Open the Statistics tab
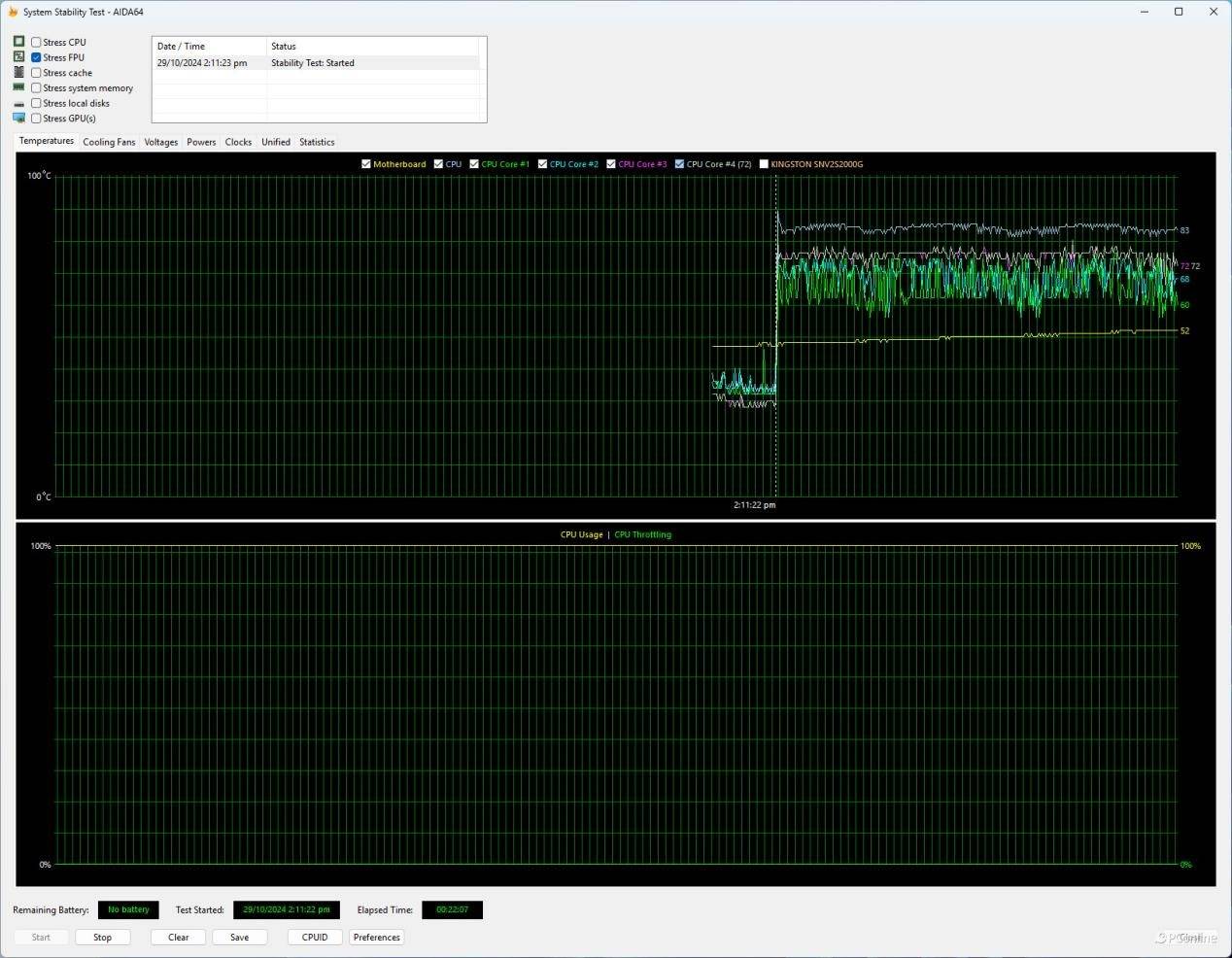The height and width of the screenshot is (958, 1232). [317, 142]
